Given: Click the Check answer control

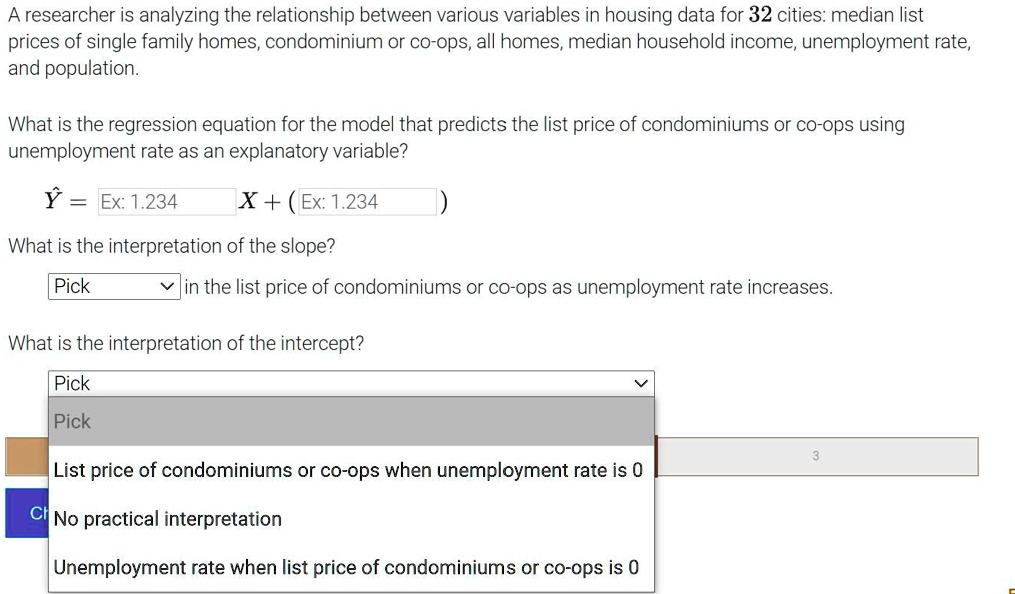Looking at the screenshot, I should [x=28, y=513].
